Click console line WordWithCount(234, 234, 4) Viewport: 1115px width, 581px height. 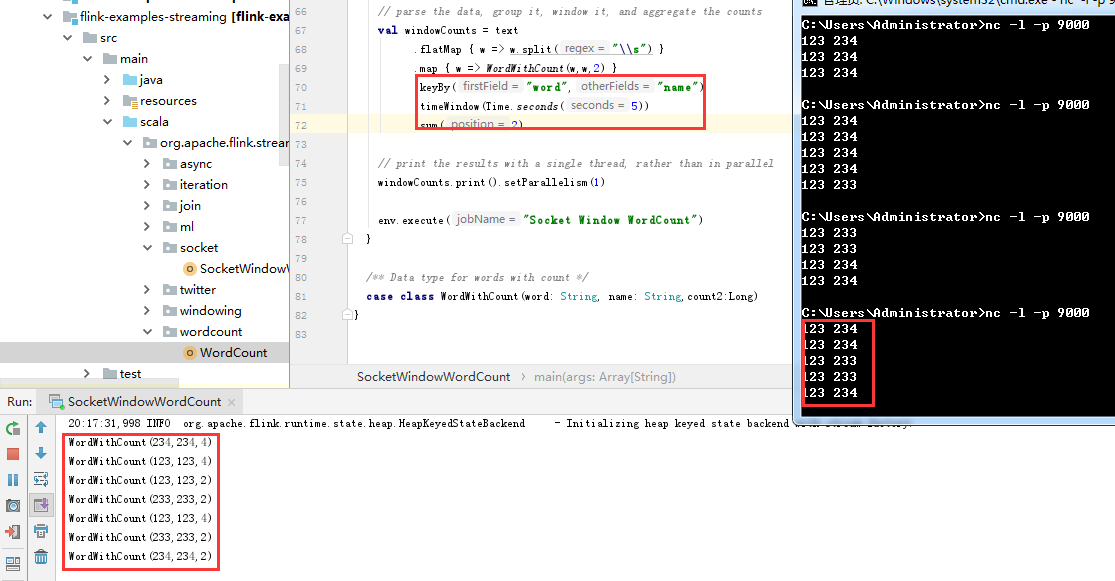pos(140,442)
